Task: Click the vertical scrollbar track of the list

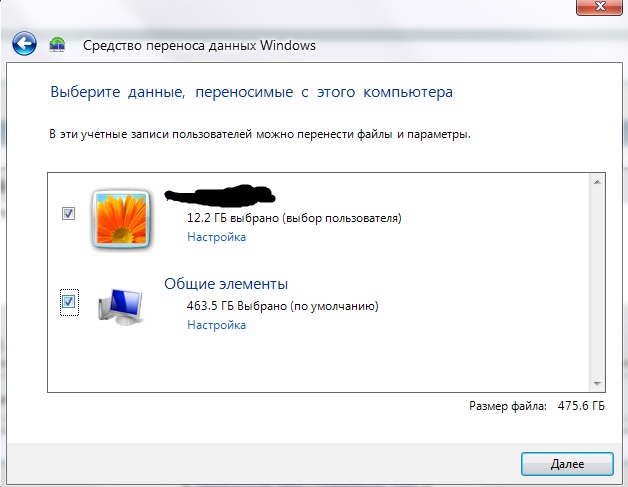Action: (597, 283)
